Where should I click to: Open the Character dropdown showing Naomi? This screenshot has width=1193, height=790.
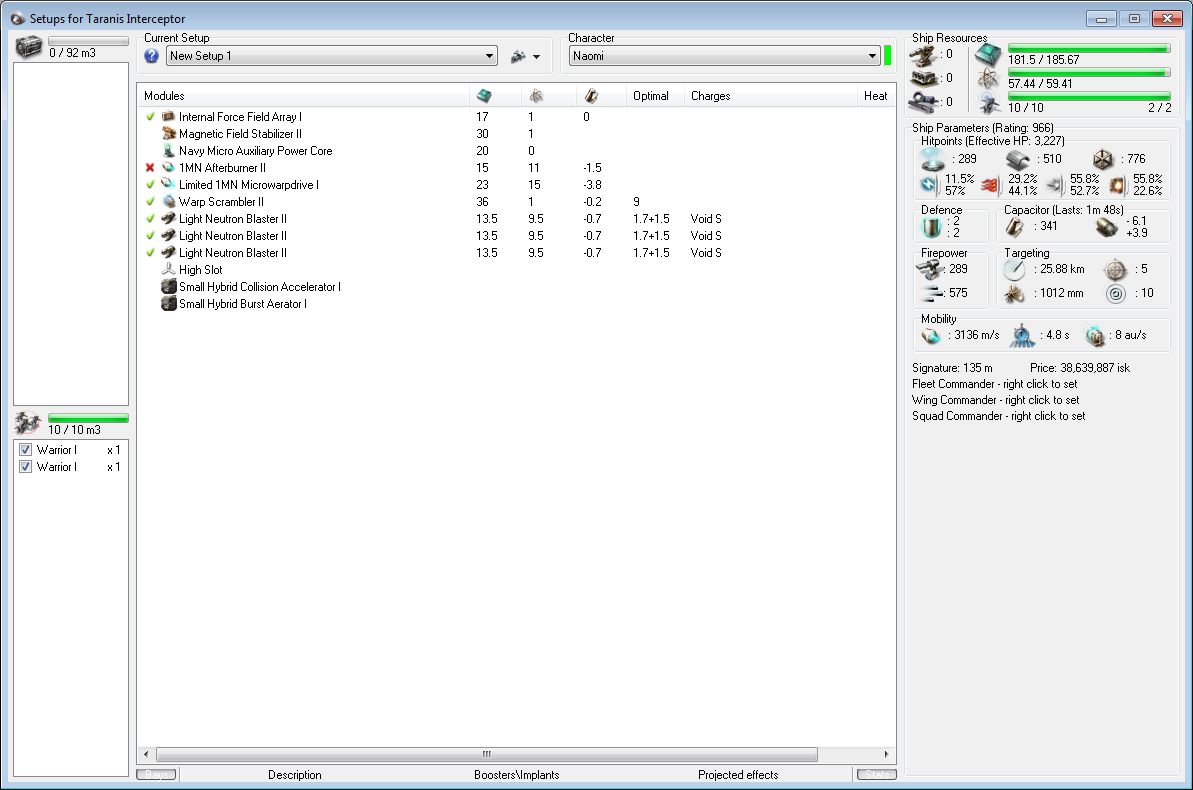(x=724, y=56)
